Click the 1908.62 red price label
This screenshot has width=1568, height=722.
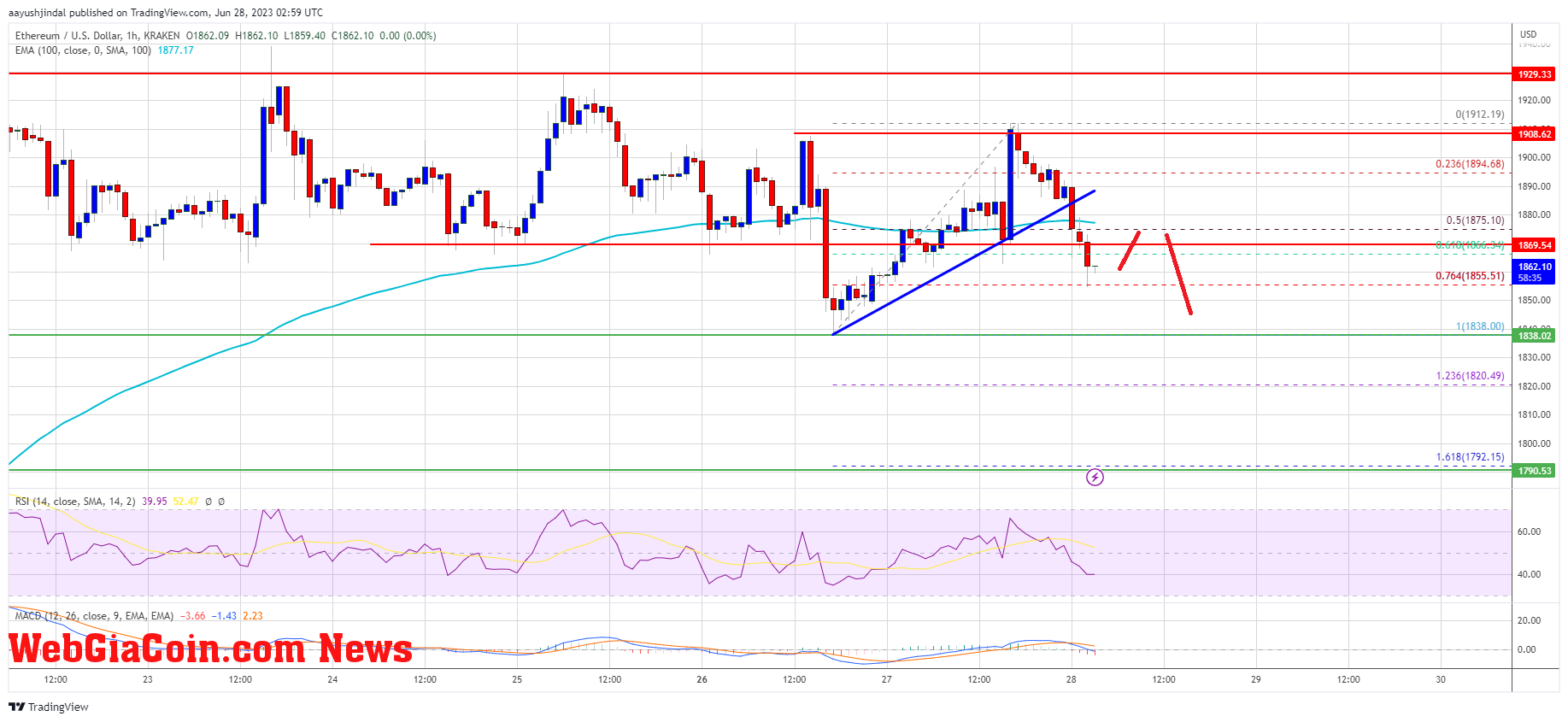pyautogui.click(x=1534, y=134)
